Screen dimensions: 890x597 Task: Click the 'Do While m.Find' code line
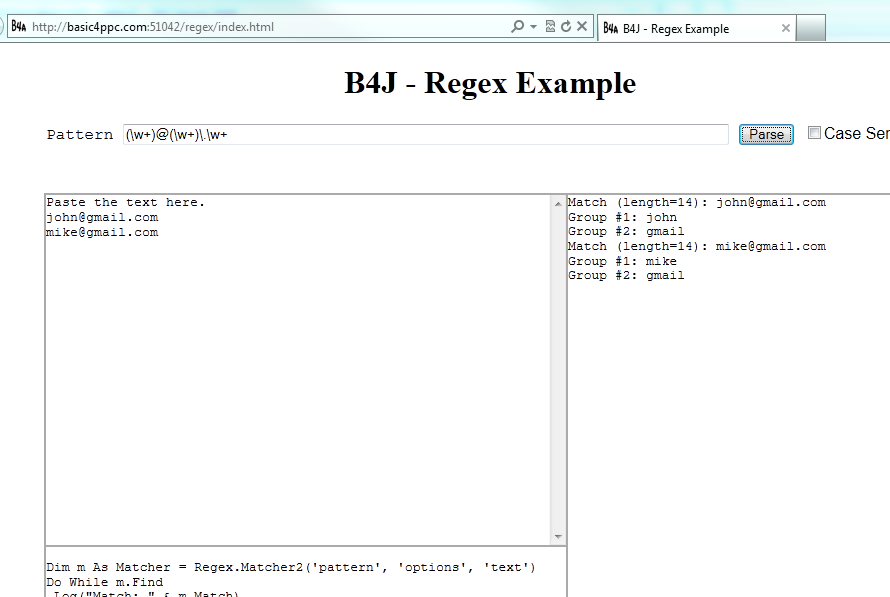pos(105,582)
